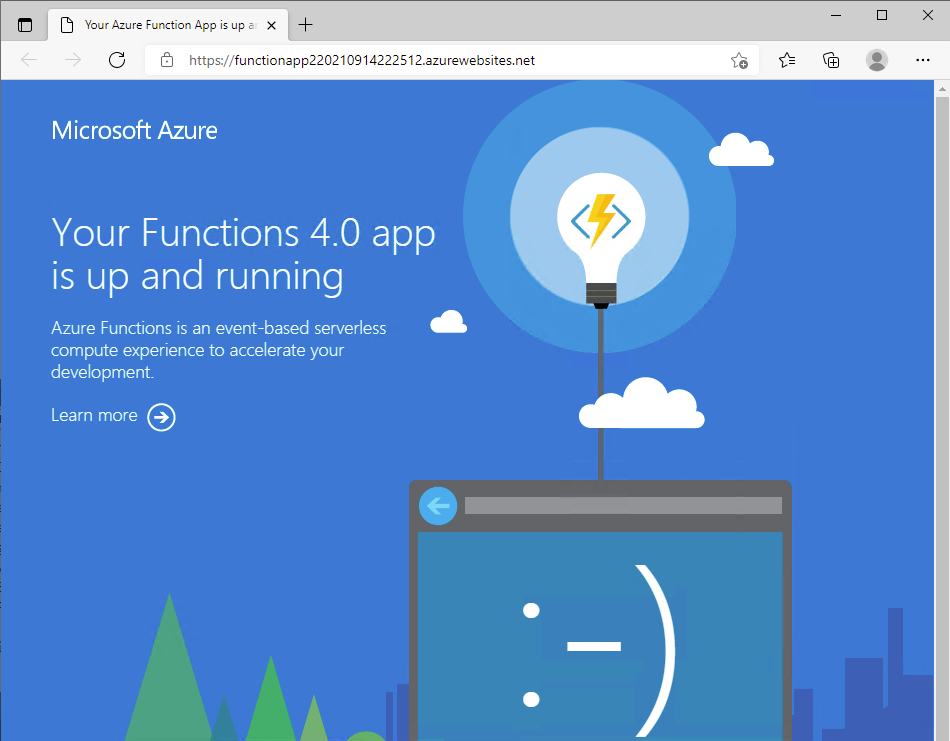Click the Microsoft Azure heading
Screen dimensions: 950x741
coord(134,130)
